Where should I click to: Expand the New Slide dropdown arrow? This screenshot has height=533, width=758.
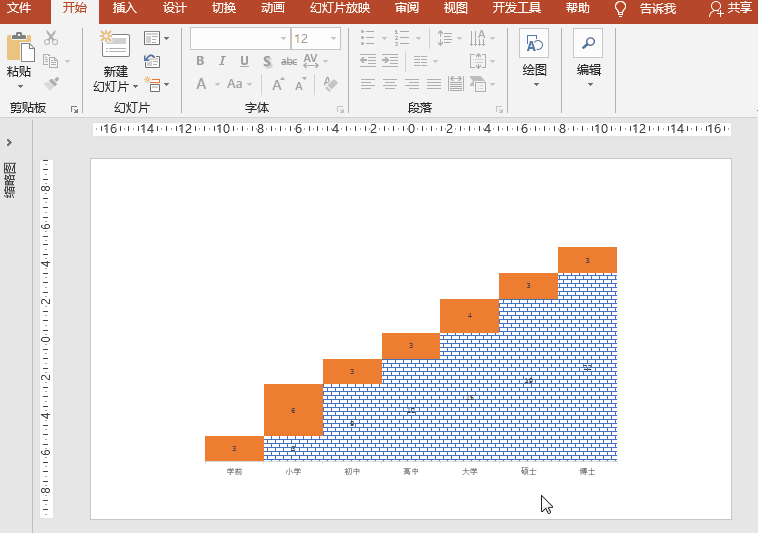(x=135, y=86)
